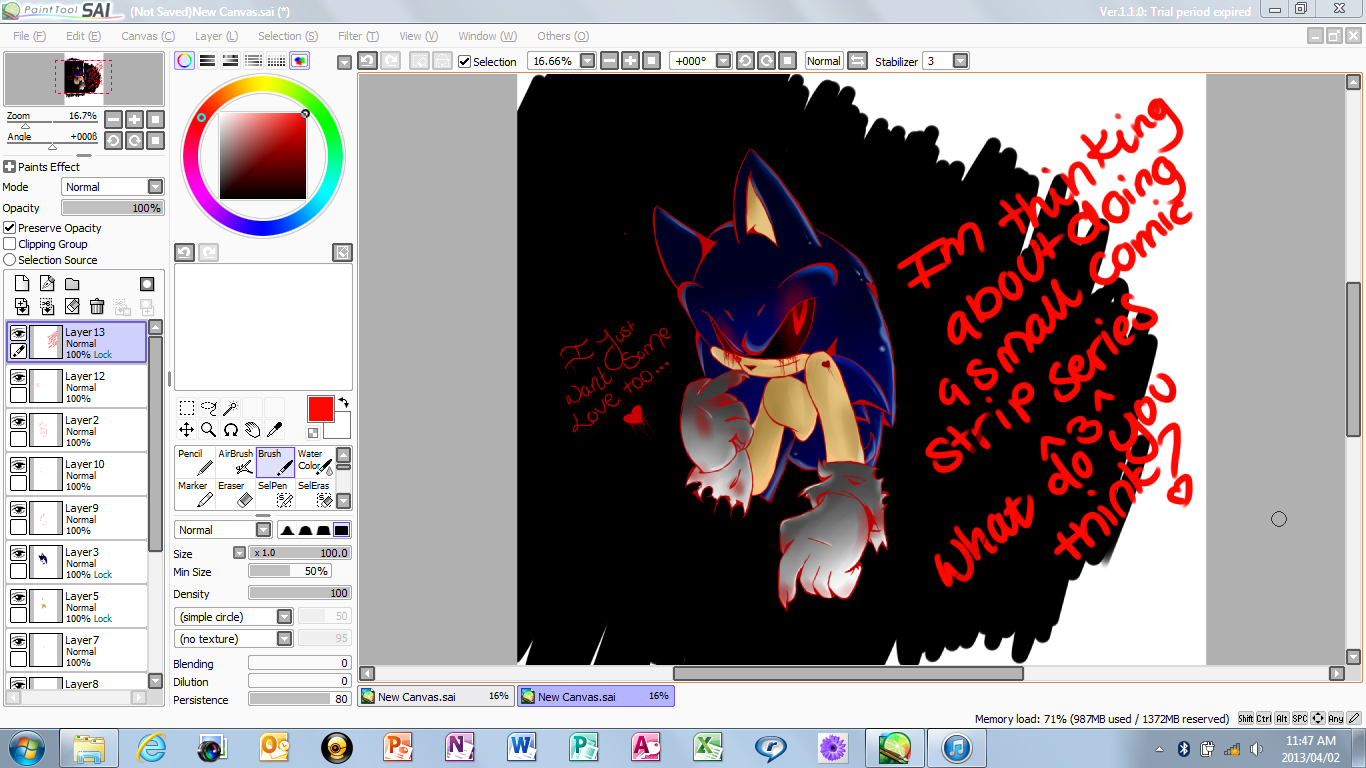This screenshot has height=768, width=1366.
Task: Choose the Brush tool
Action: coord(275,462)
